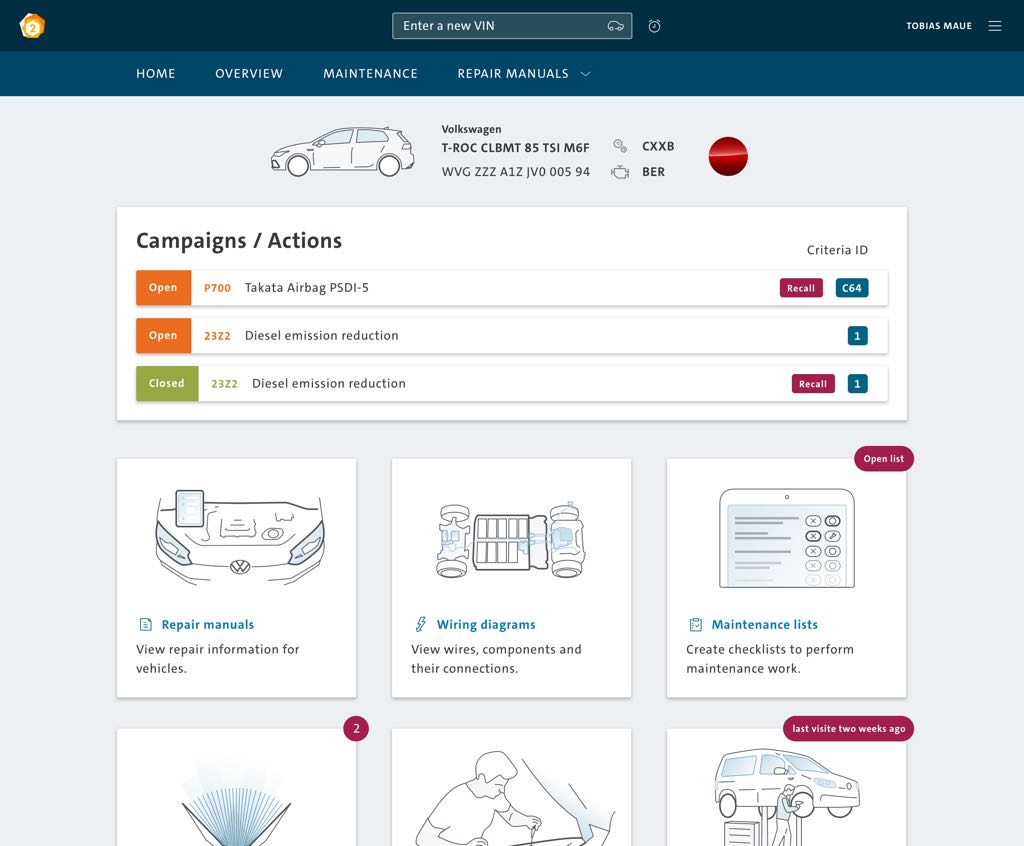Open the Wiring diagrams link
Viewport: 1024px width, 846px height.
coord(486,625)
